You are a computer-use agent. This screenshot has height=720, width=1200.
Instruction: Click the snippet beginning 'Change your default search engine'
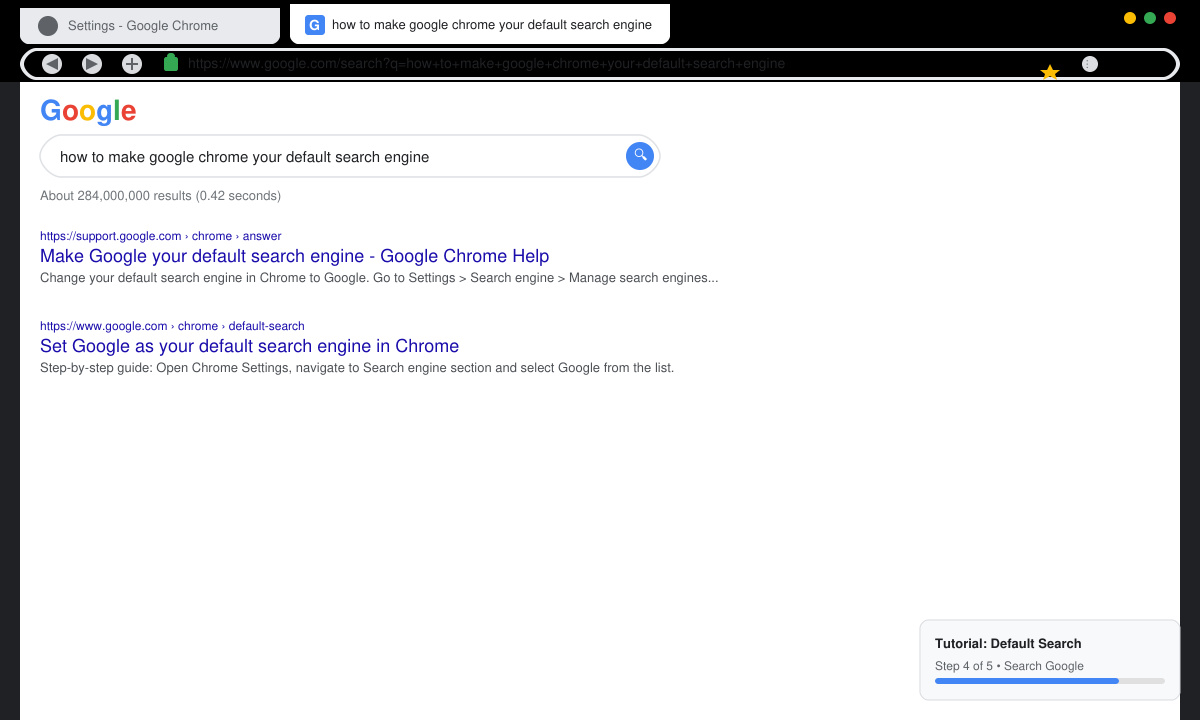pos(379,278)
